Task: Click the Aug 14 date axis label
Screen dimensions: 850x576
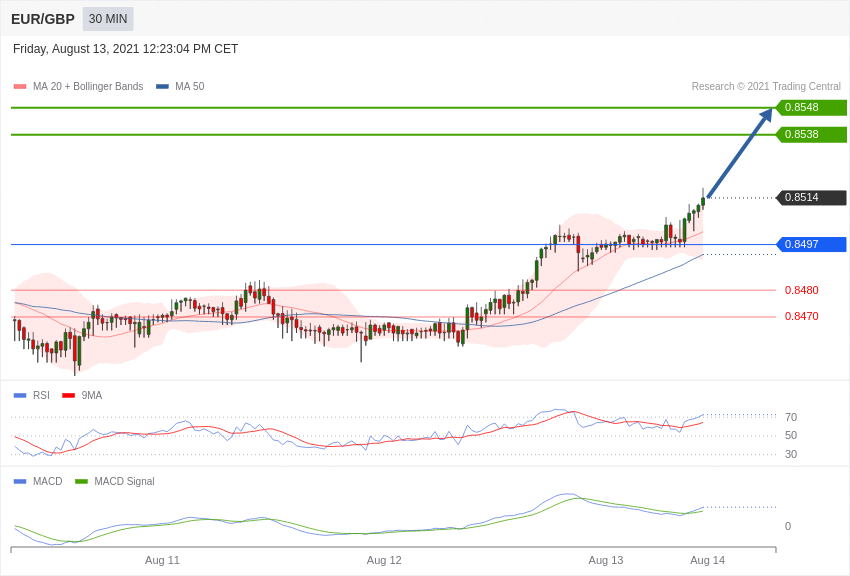Action: pos(707,560)
